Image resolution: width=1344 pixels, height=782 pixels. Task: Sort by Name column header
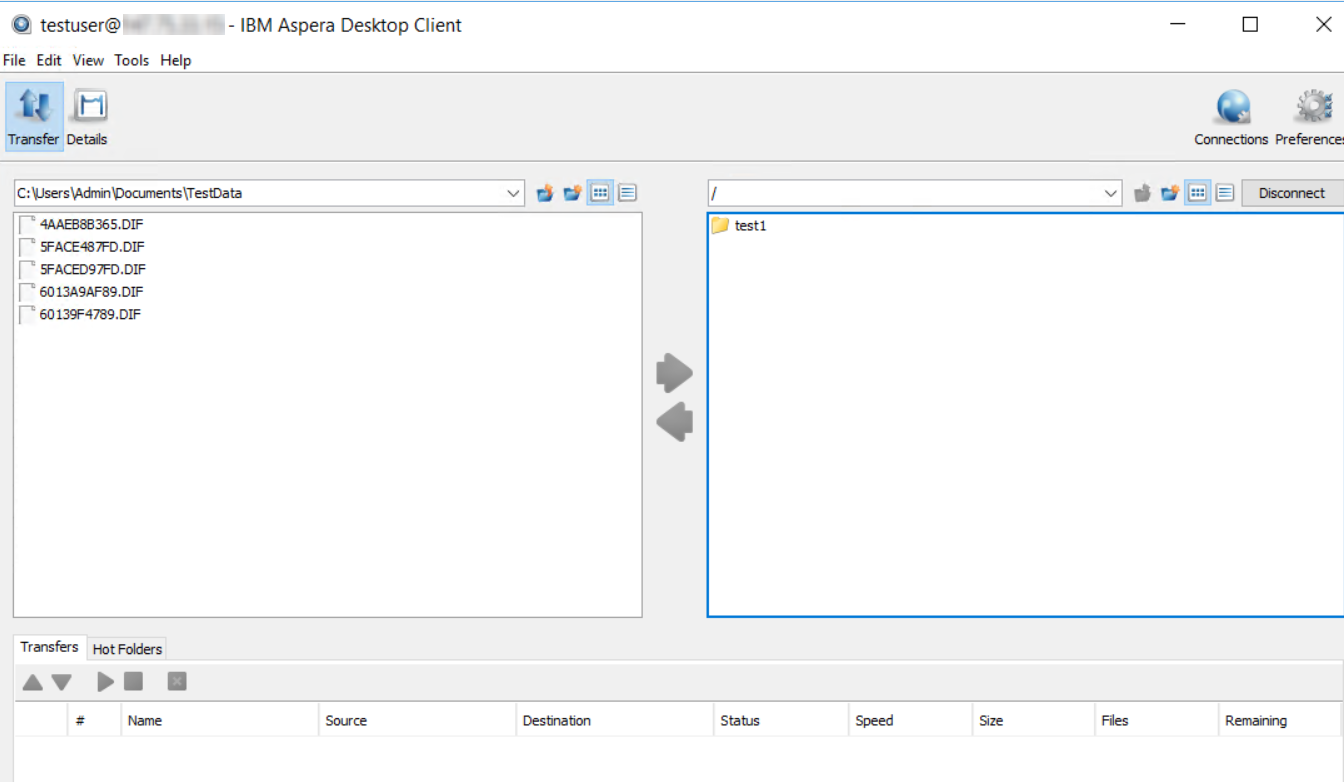[x=220, y=720]
